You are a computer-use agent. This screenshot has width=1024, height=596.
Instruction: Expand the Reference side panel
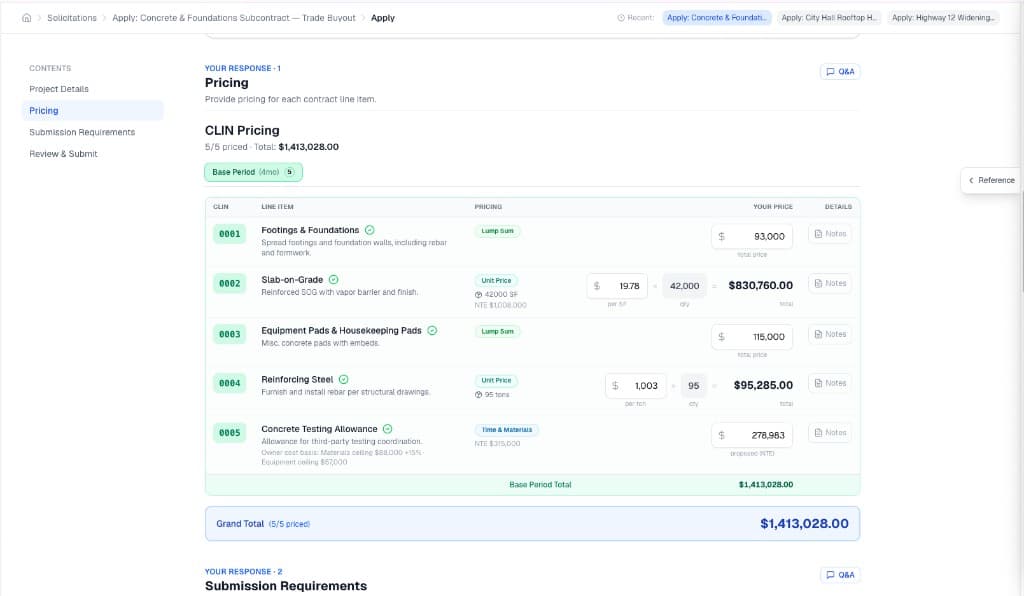tap(991, 180)
